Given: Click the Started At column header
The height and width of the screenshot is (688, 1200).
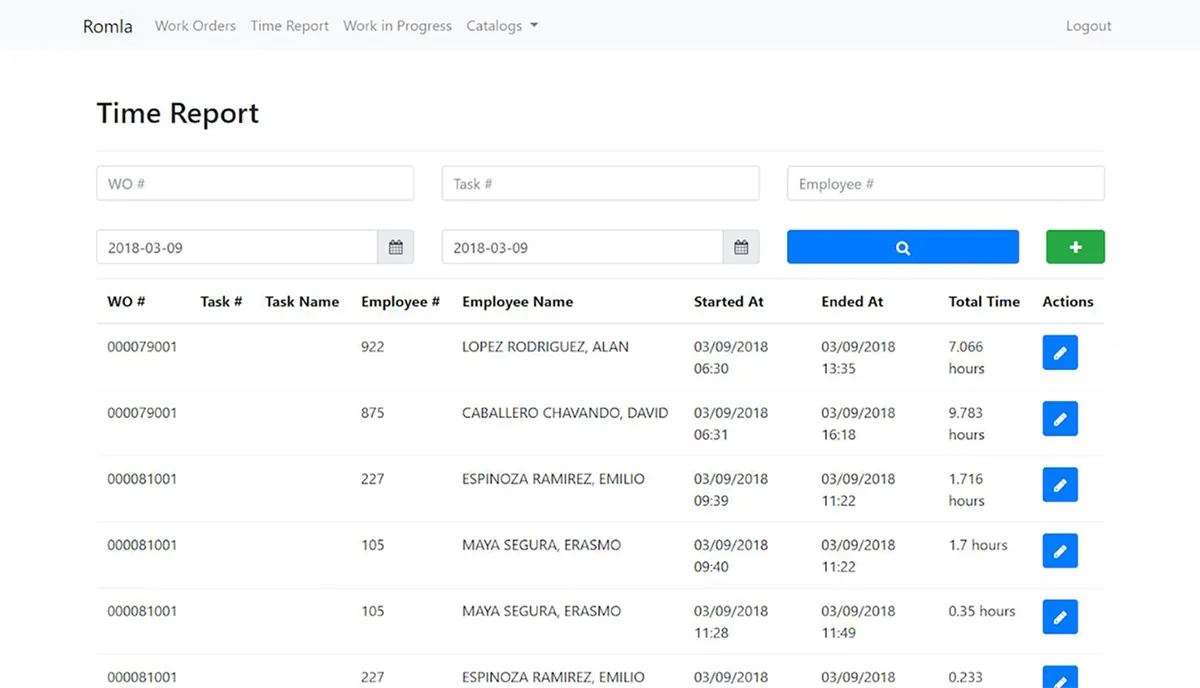Looking at the screenshot, I should [x=729, y=301].
